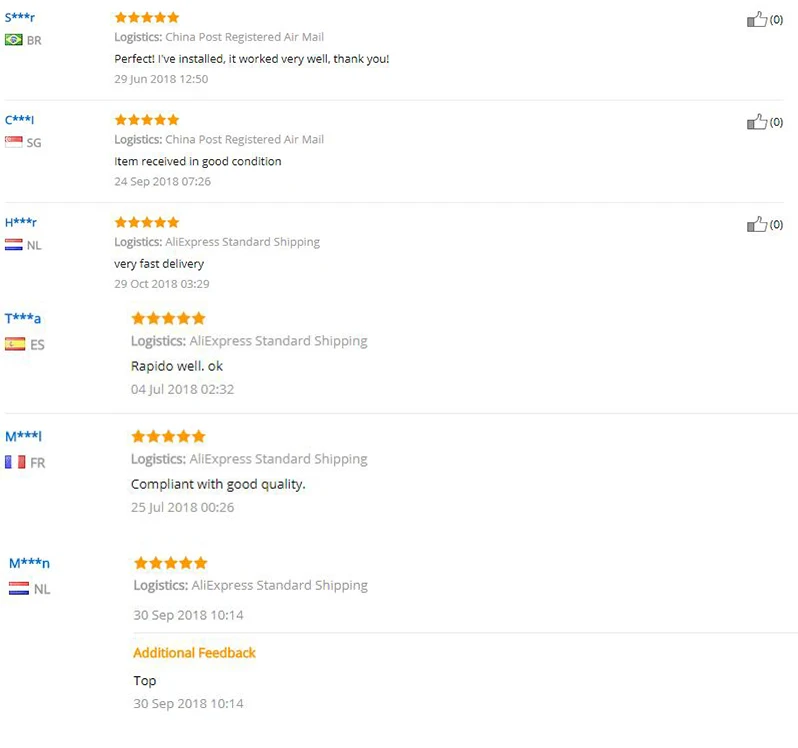This screenshot has width=798, height=748.
Task: Like C***l's review with thumbs-up
Action: [x=757, y=122]
